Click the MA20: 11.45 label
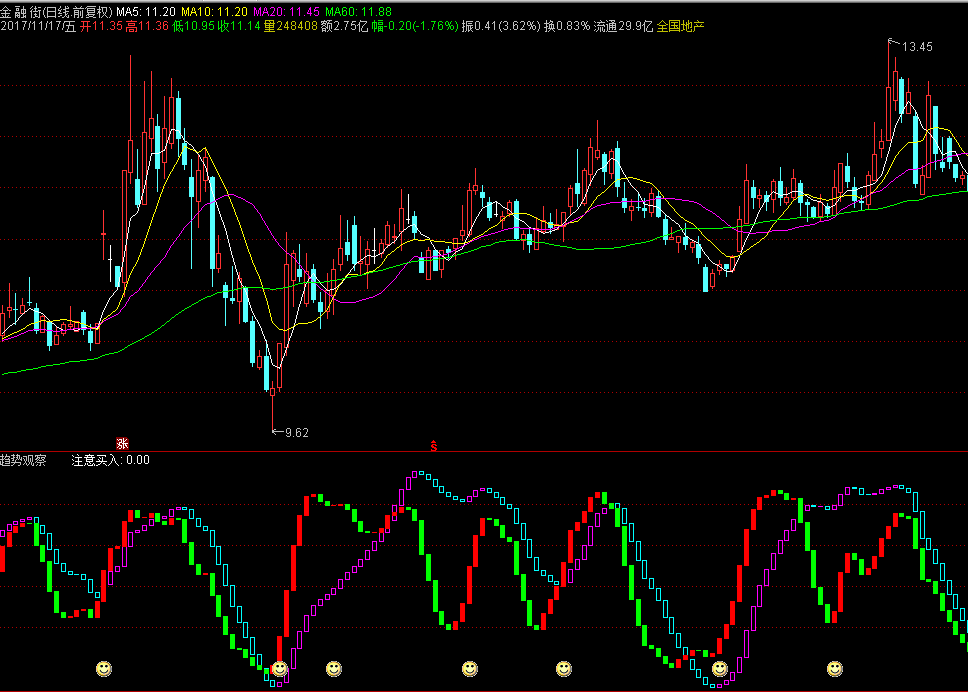 (286, 12)
